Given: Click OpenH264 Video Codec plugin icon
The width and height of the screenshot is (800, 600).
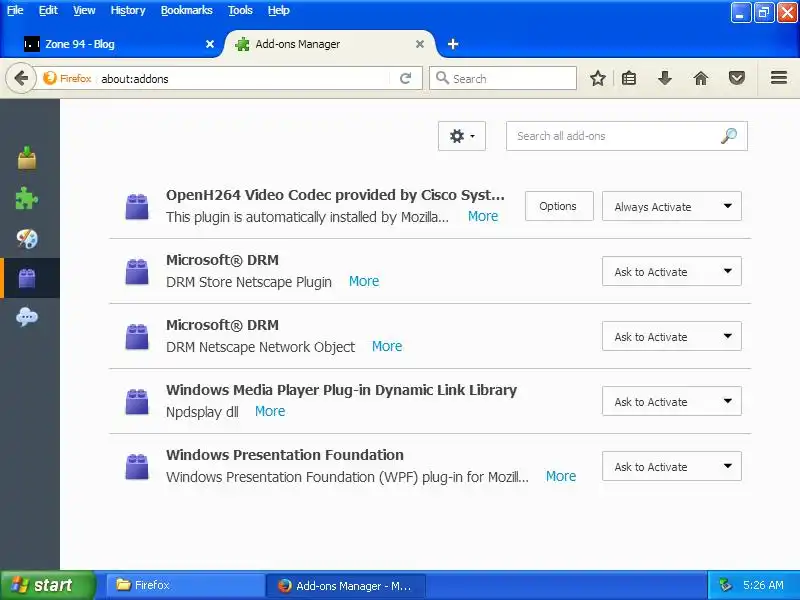Looking at the screenshot, I should click(137, 207).
